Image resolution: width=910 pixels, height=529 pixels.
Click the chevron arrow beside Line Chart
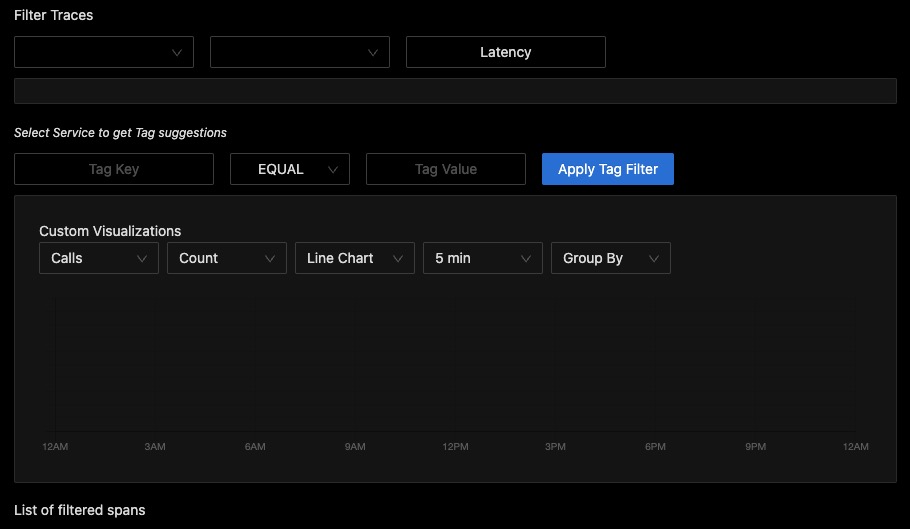point(398,258)
